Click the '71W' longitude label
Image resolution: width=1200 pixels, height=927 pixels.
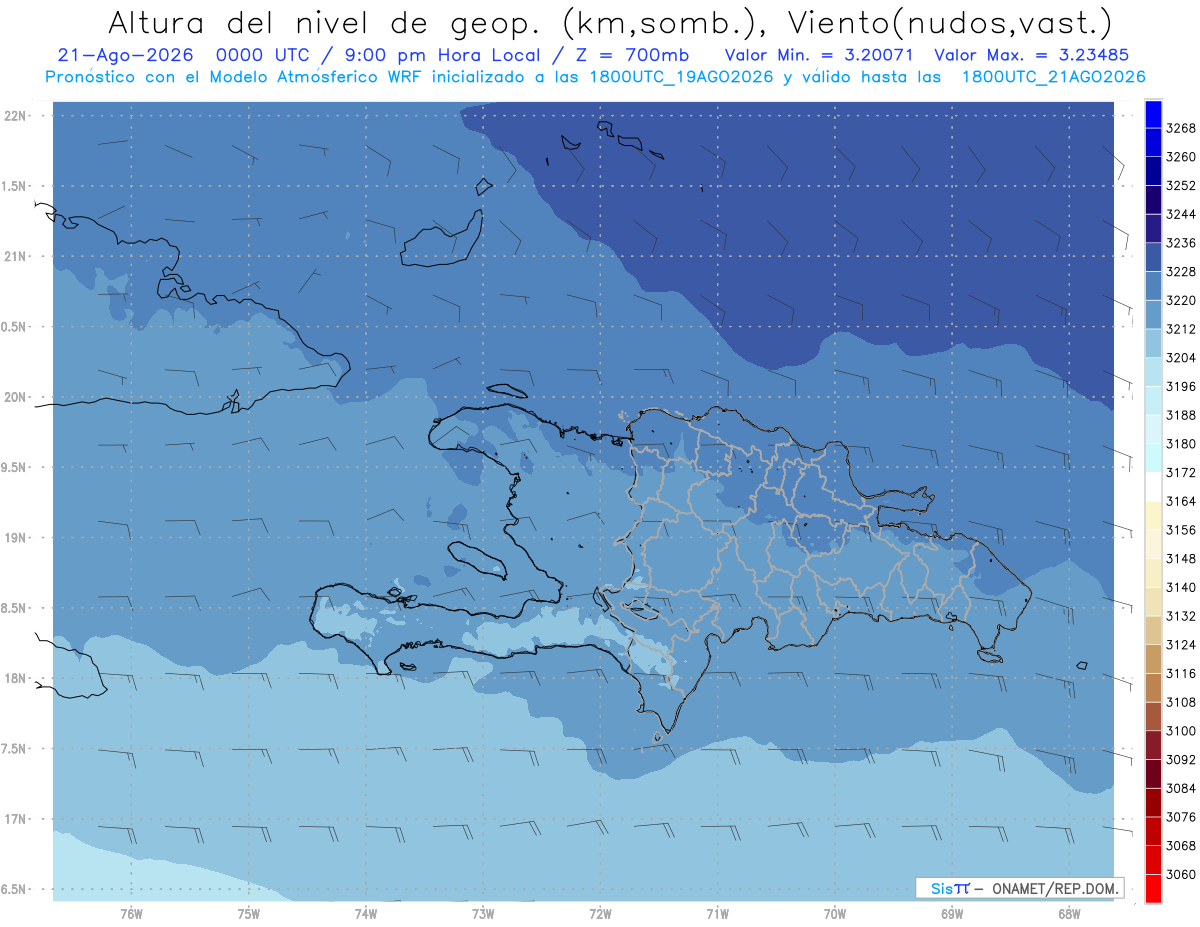717,913
